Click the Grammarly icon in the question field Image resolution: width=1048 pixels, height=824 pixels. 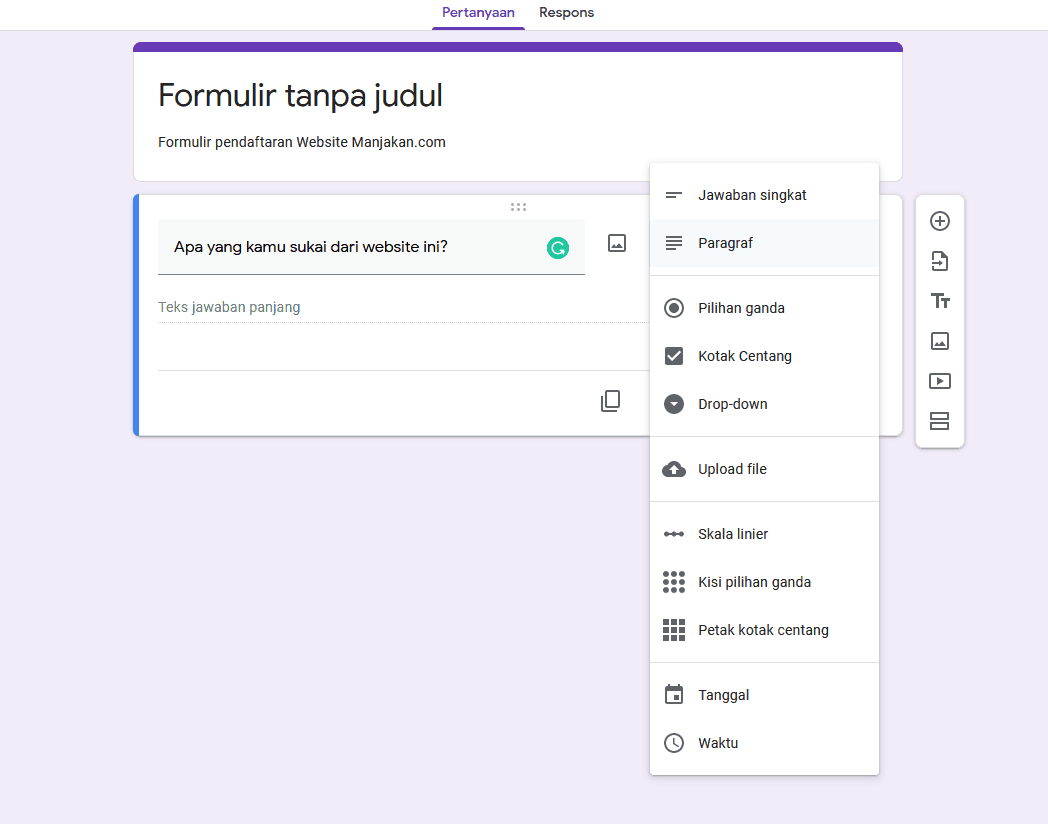click(558, 247)
